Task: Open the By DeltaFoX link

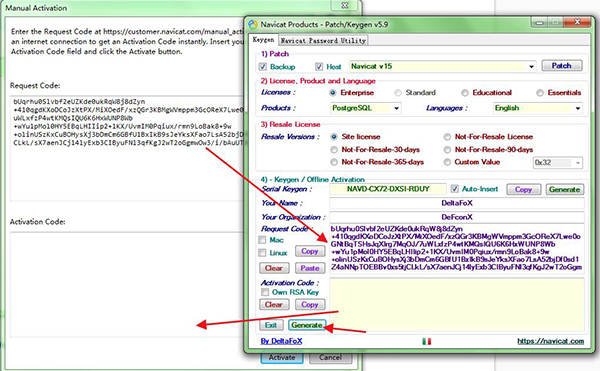Action: click(x=282, y=341)
